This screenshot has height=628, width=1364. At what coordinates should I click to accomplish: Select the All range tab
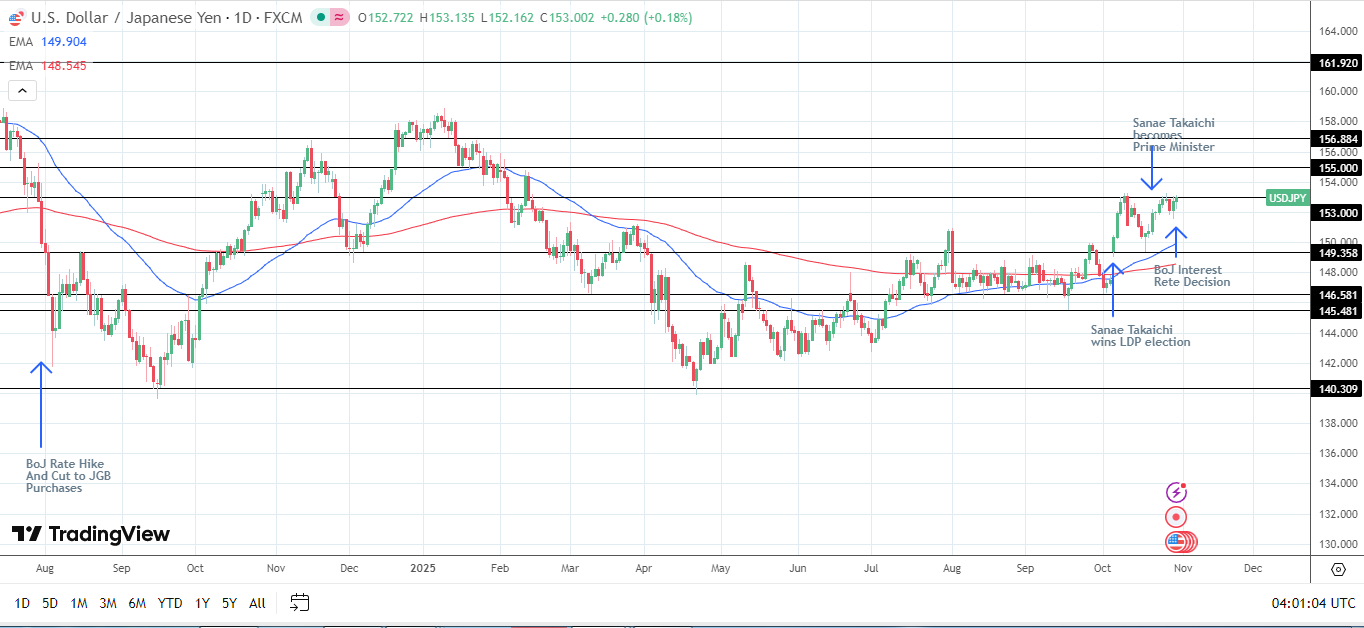pos(257,603)
